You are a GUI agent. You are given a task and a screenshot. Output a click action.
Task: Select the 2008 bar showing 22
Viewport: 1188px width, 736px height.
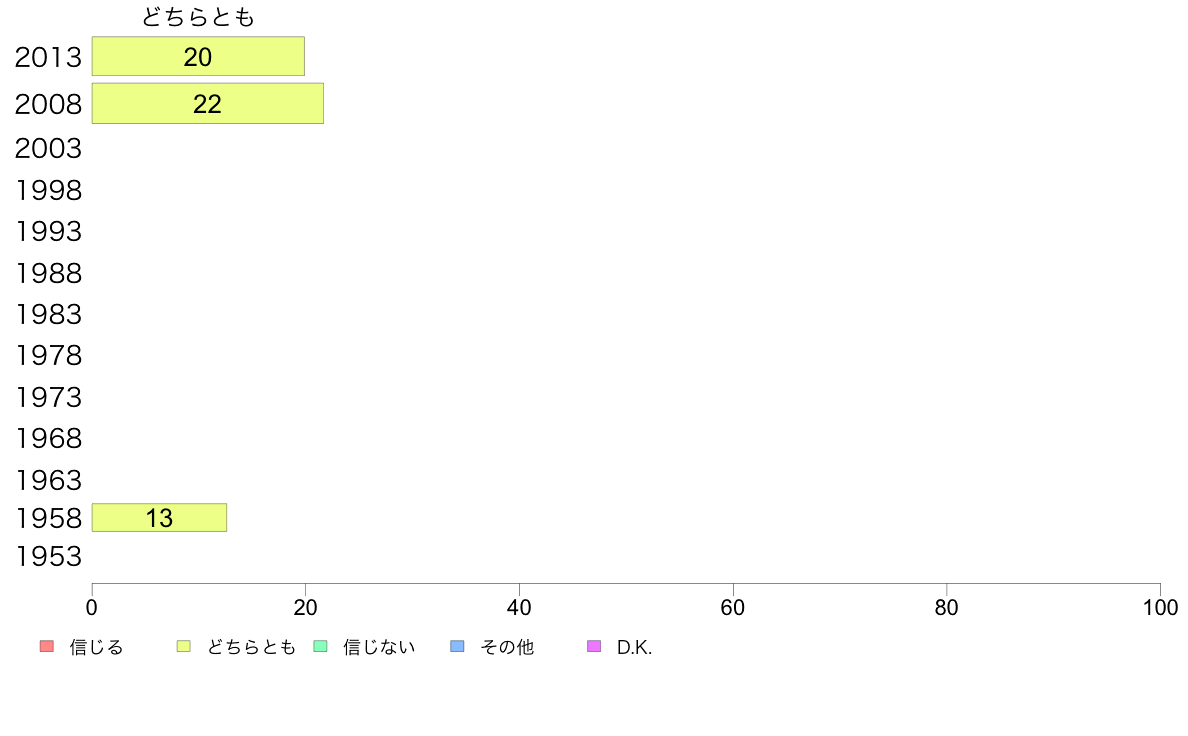point(207,104)
